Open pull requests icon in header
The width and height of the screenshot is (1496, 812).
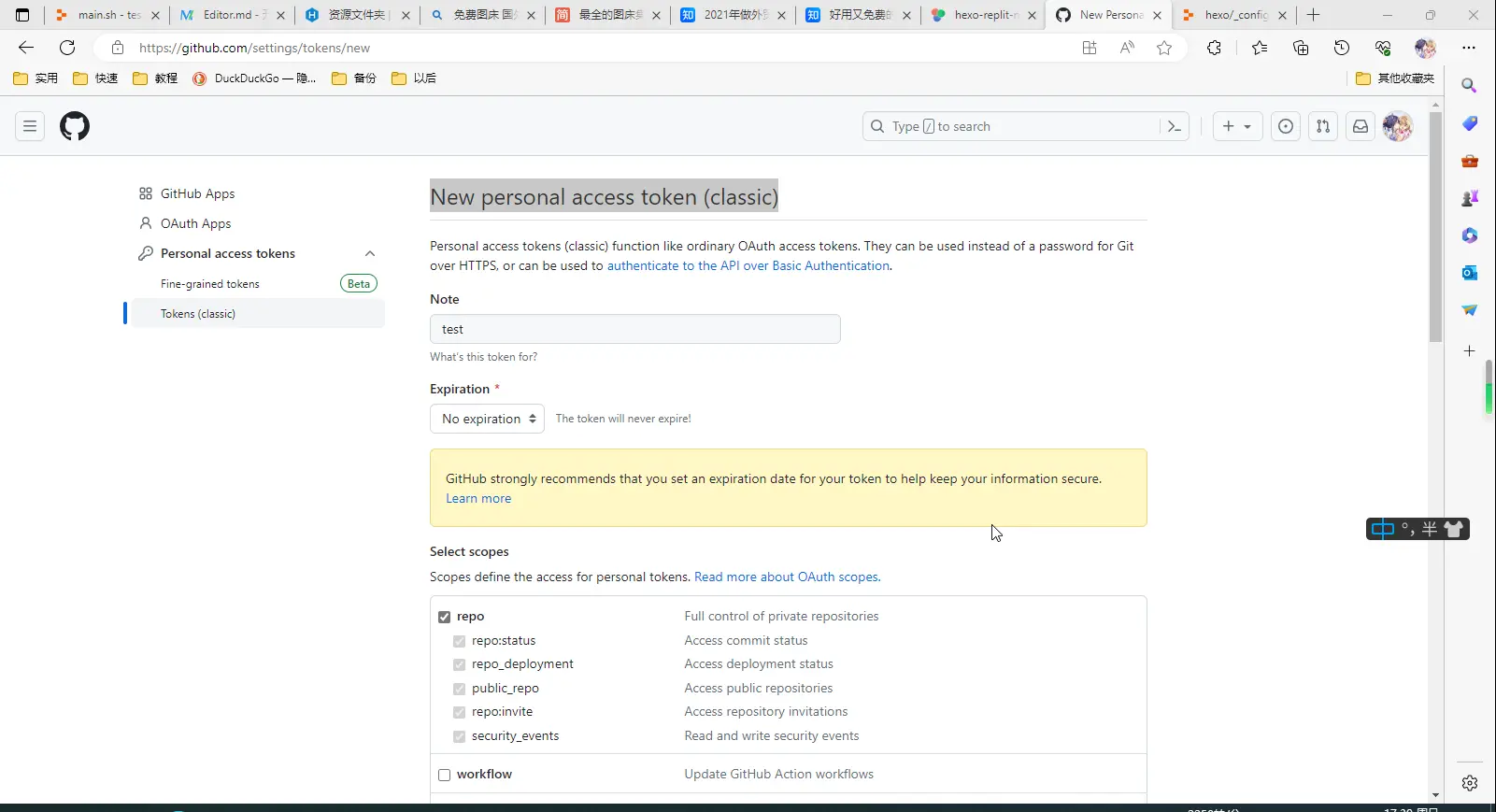click(1323, 126)
